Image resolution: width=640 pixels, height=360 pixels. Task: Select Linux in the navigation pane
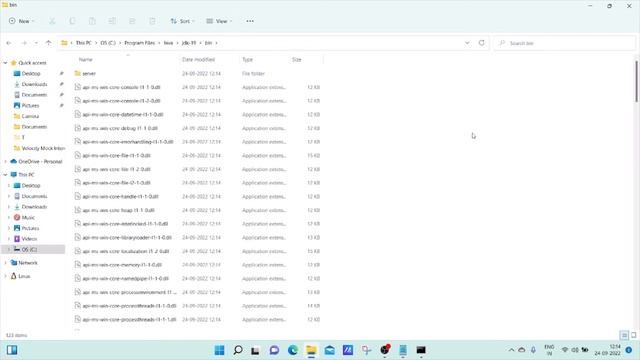tap(24, 276)
